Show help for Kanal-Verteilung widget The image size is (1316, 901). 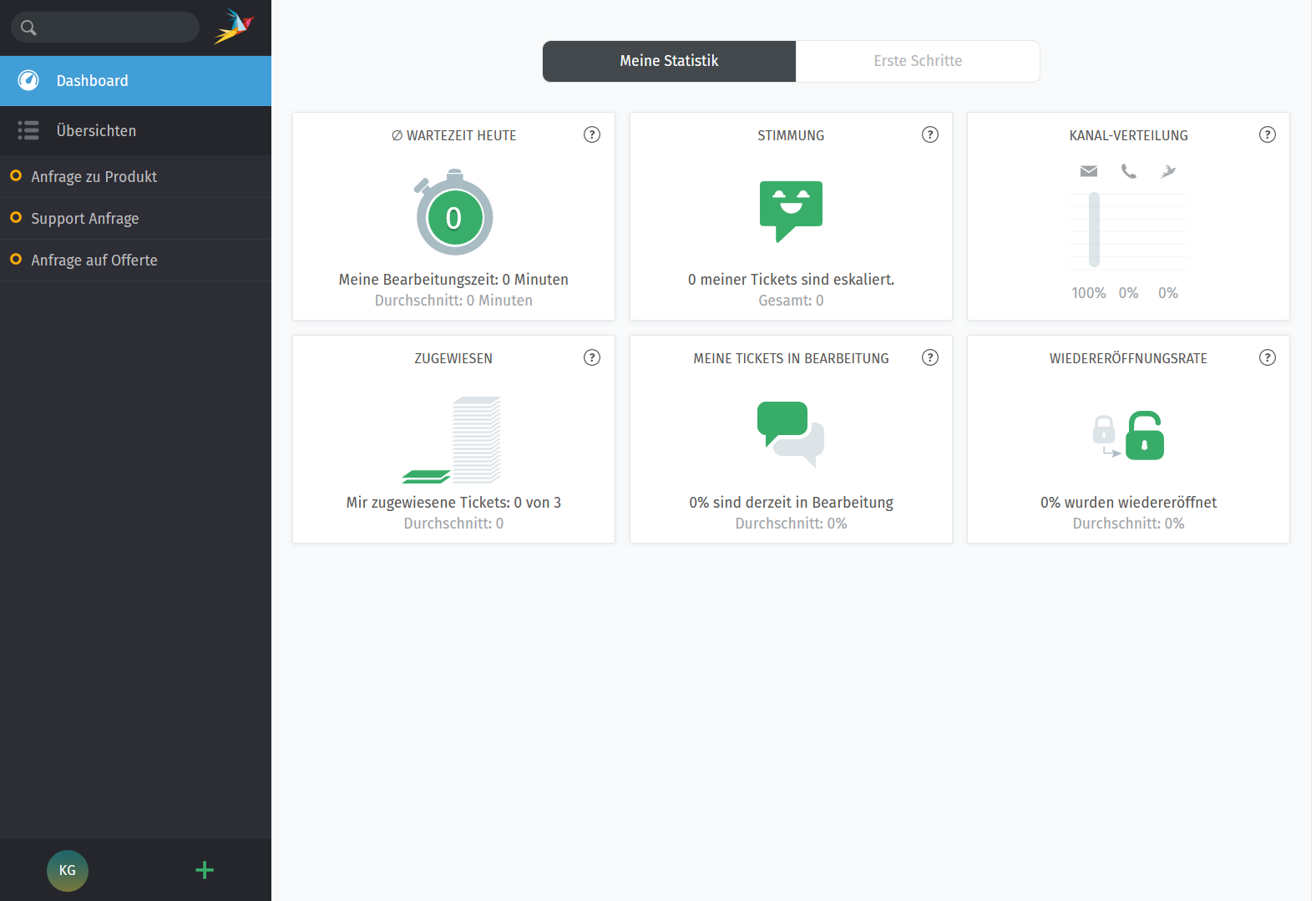click(1267, 134)
